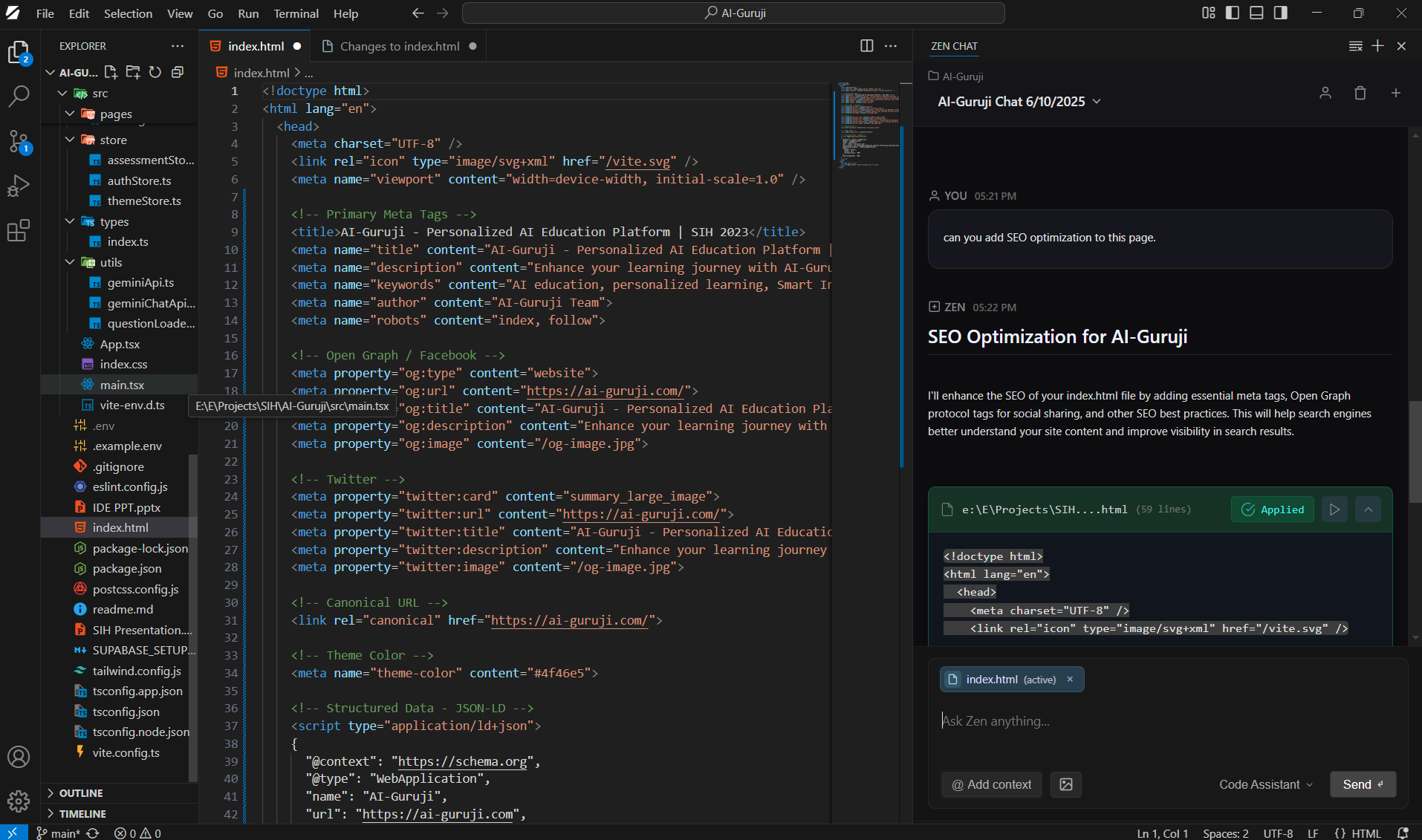Image resolution: width=1422 pixels, height=840 pixels.
Task: Open Explorer views and more actions menu
Action: (x=178, y=46)
